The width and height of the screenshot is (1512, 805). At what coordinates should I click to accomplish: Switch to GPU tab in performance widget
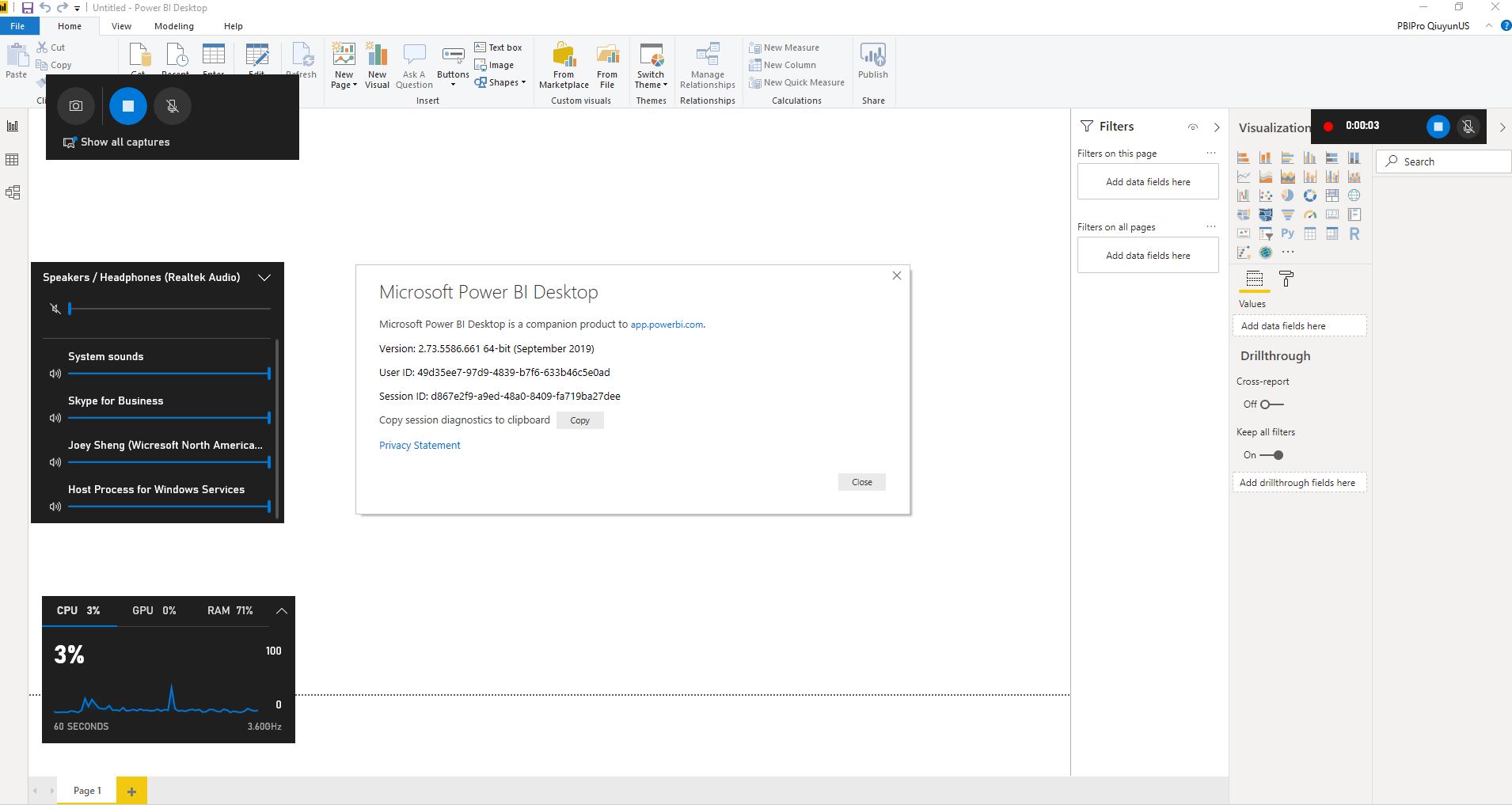[x=154, y=610]
